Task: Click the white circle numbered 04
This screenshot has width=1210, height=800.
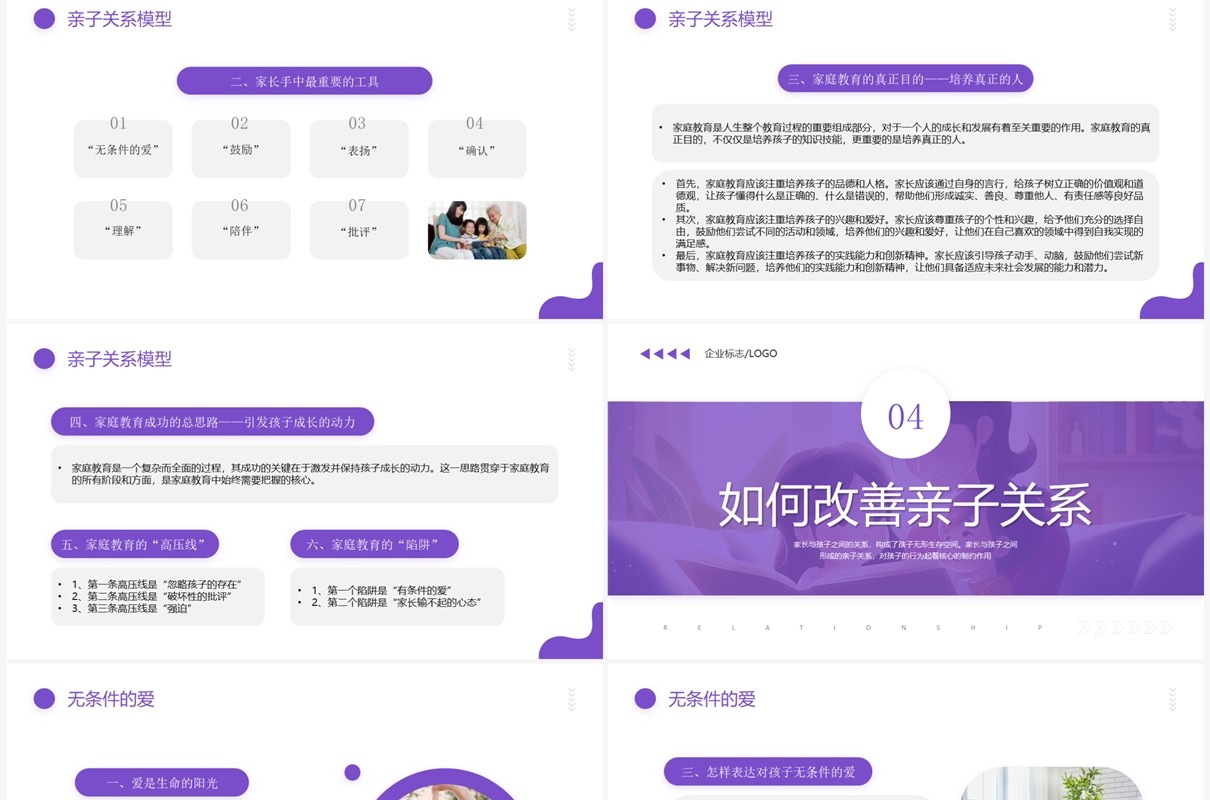Action: point(906,415)
